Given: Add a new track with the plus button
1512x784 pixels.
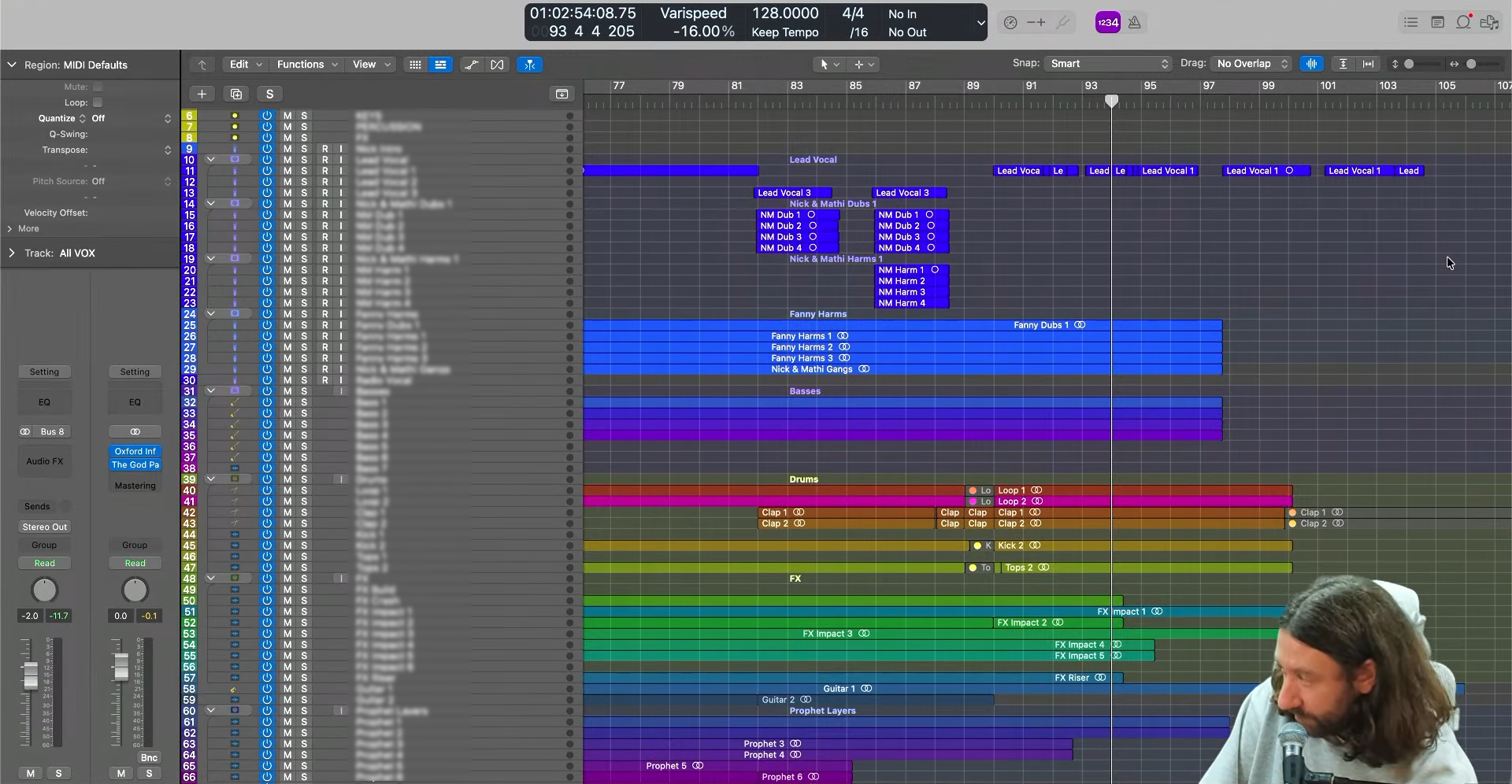Looking at the screenshot, I should 202,94.
